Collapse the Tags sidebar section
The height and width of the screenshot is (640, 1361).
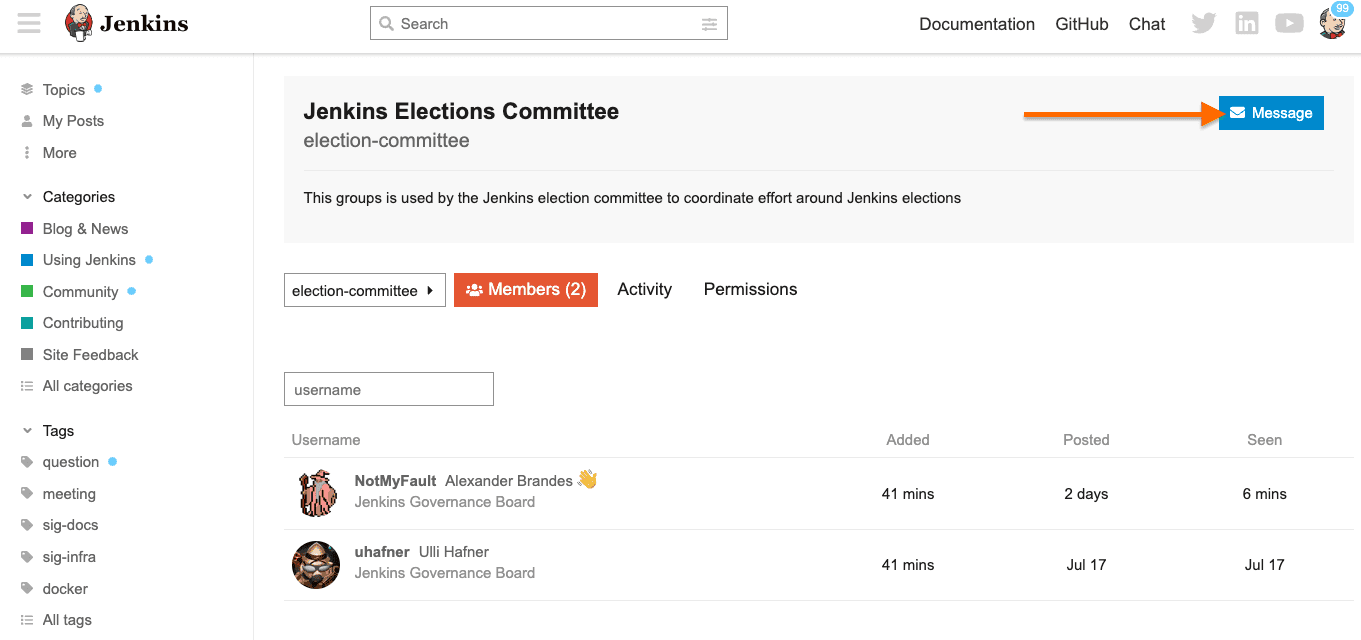27,431
